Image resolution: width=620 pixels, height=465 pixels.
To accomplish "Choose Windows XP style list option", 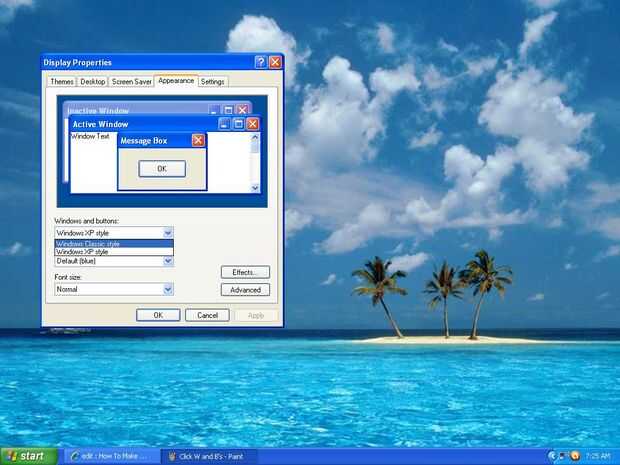I will pyautogui.click(x=114, y=251).
